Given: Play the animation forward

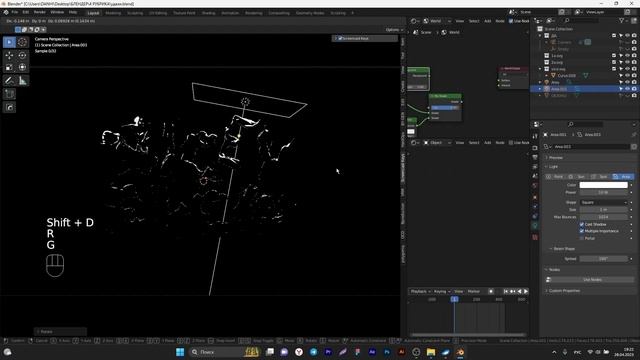Looking at the screenshot, I should pyautogui.click(x=526, y=291).
